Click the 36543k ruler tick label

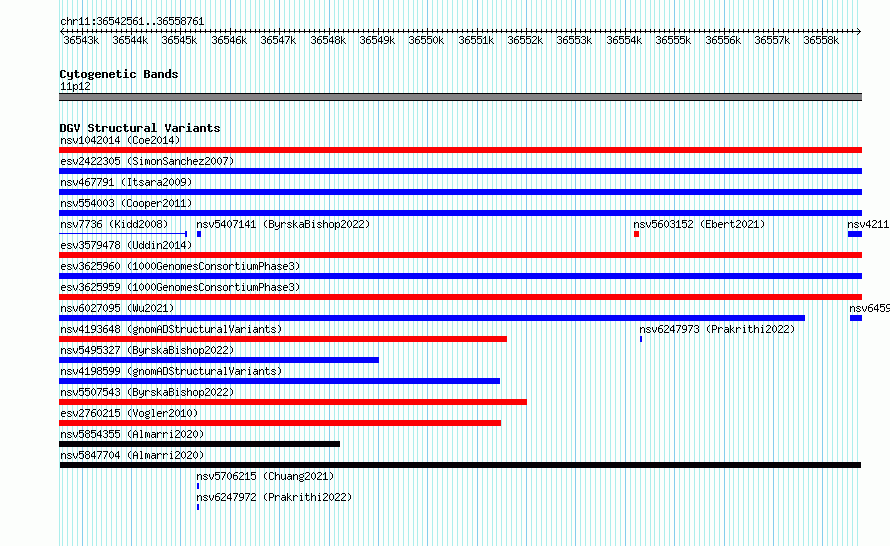click(x=81, y=40)
